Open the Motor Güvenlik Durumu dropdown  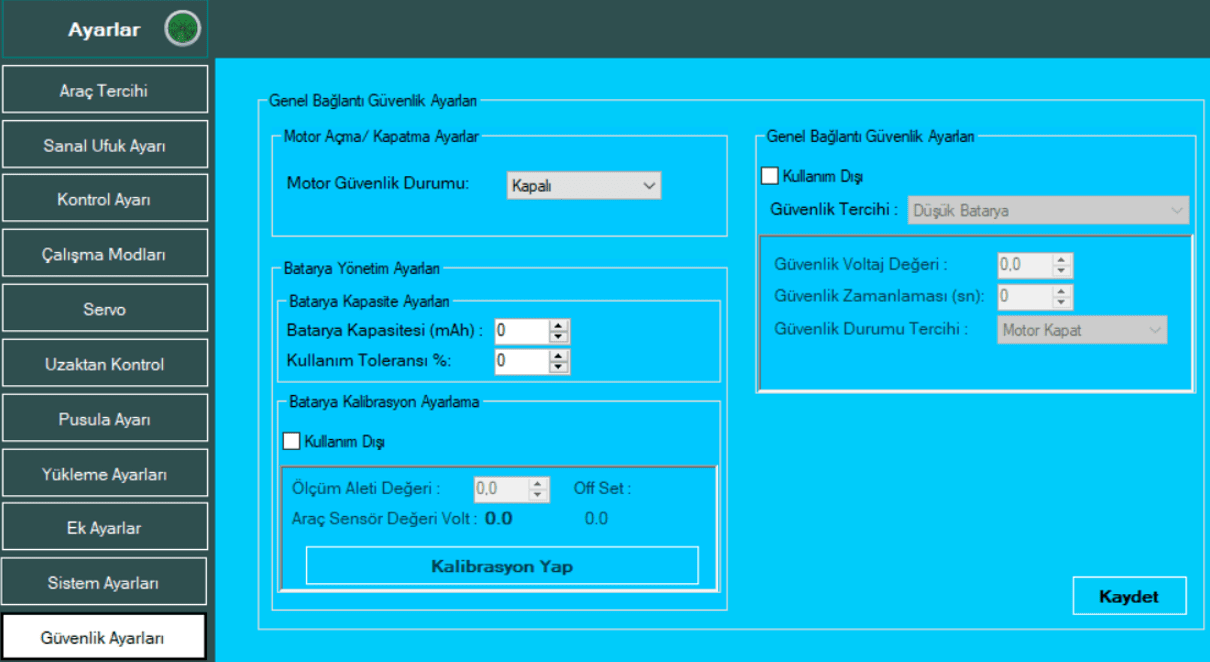(x=584, y=185)
